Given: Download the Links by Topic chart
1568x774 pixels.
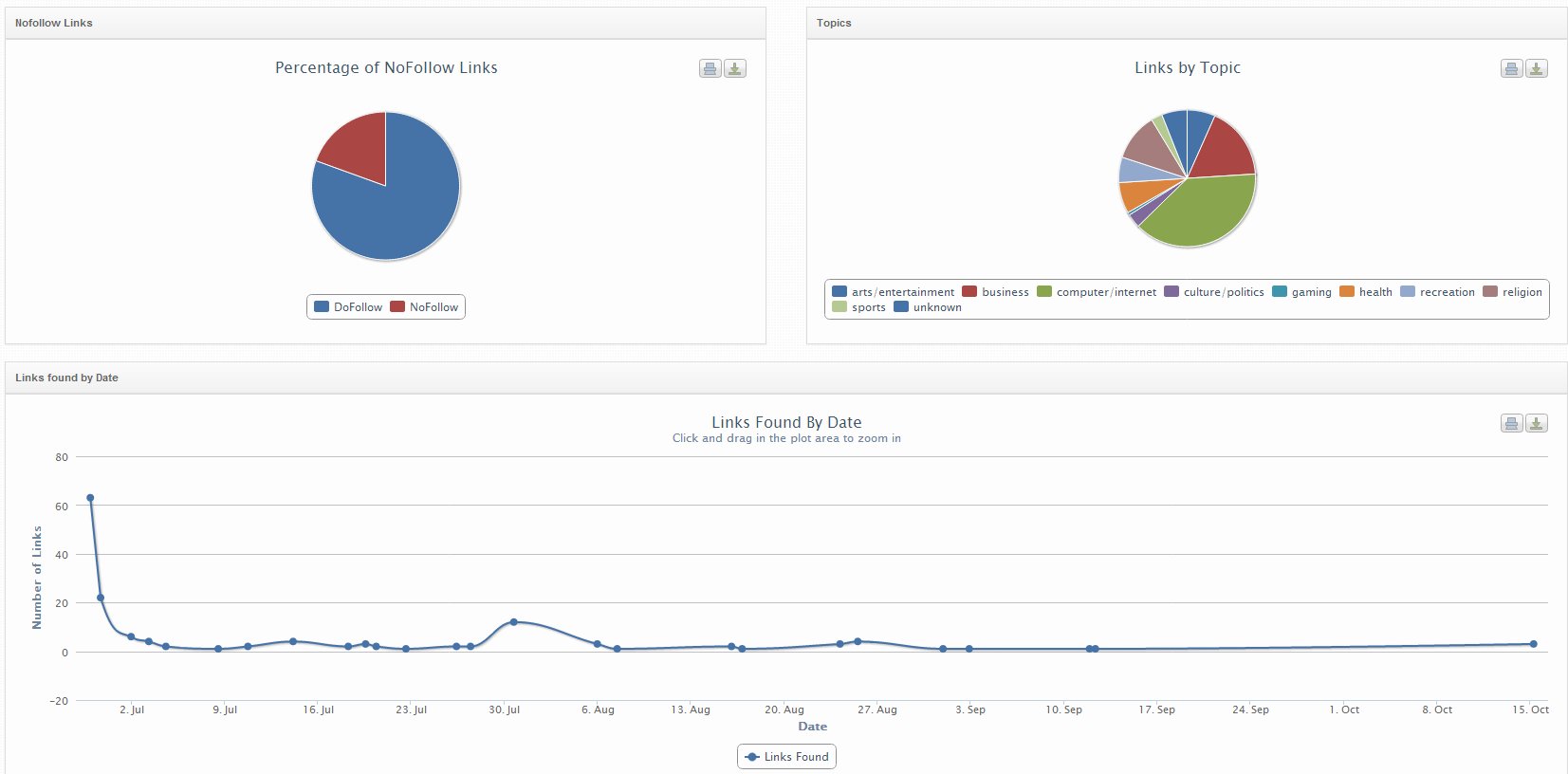Looking at the screenshot, I should pyautogui.click(x=1537, y=68).
